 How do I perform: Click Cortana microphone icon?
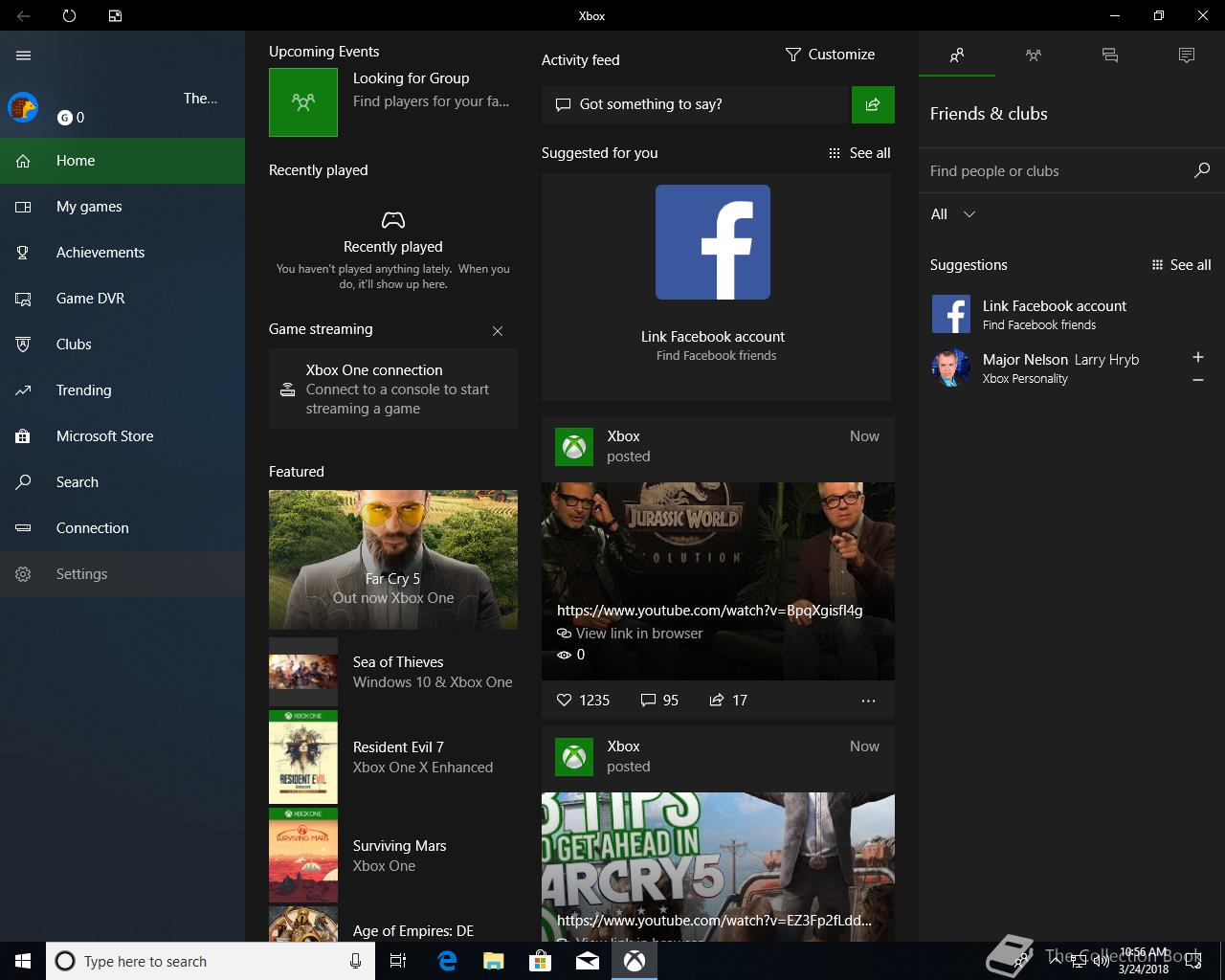(x=356, y=961)
